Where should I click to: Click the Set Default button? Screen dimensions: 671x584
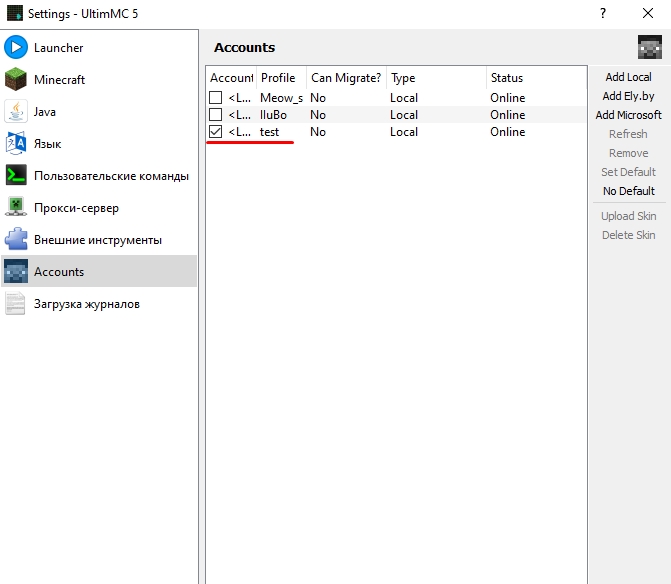(628, 172)
